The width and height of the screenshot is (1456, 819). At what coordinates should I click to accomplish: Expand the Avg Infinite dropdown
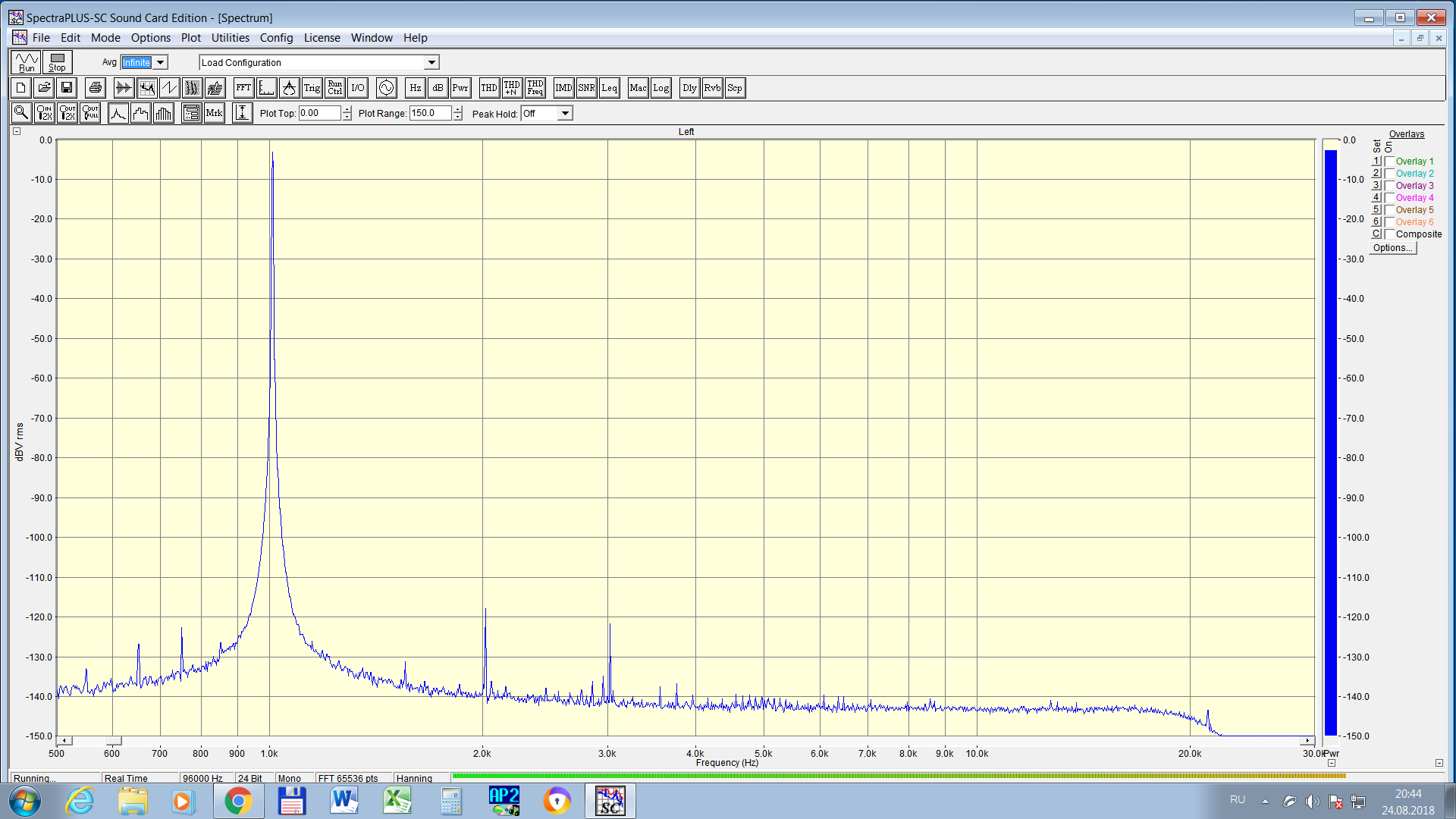pyautogui.click(x=160, y=63)
